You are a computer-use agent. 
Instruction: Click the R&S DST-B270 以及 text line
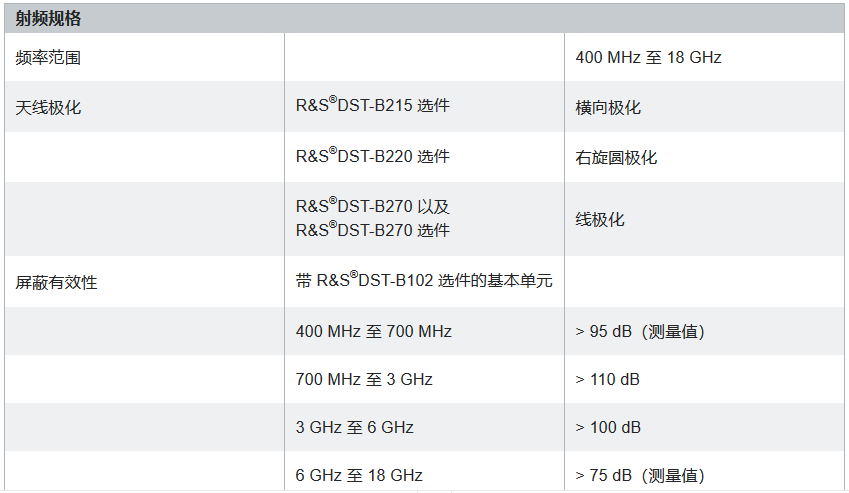(373, 206)
